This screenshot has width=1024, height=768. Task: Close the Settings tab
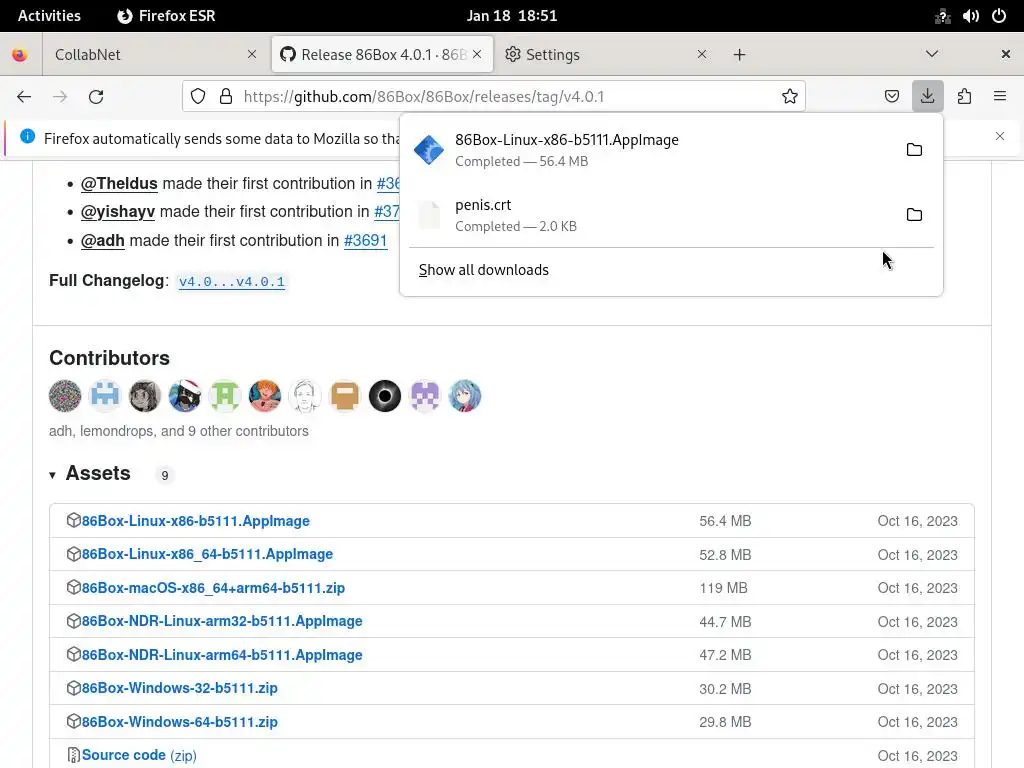coord(702,54)
